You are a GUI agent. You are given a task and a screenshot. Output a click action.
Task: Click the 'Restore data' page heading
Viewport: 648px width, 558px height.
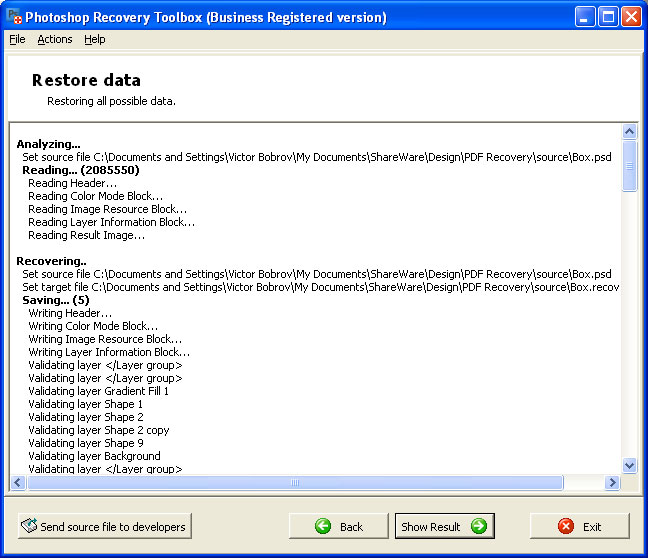pos(86,80)
